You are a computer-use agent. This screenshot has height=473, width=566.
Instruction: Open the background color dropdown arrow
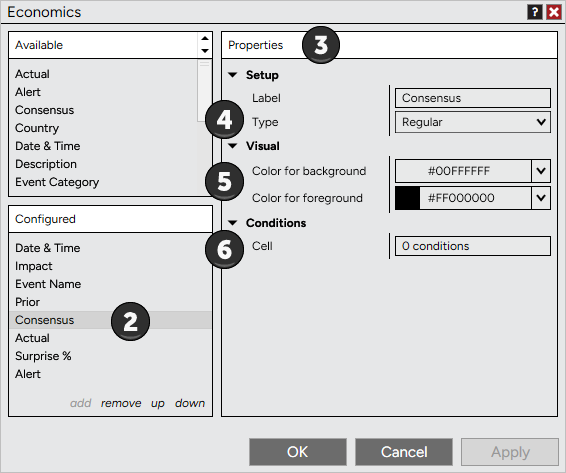point(541,171)
